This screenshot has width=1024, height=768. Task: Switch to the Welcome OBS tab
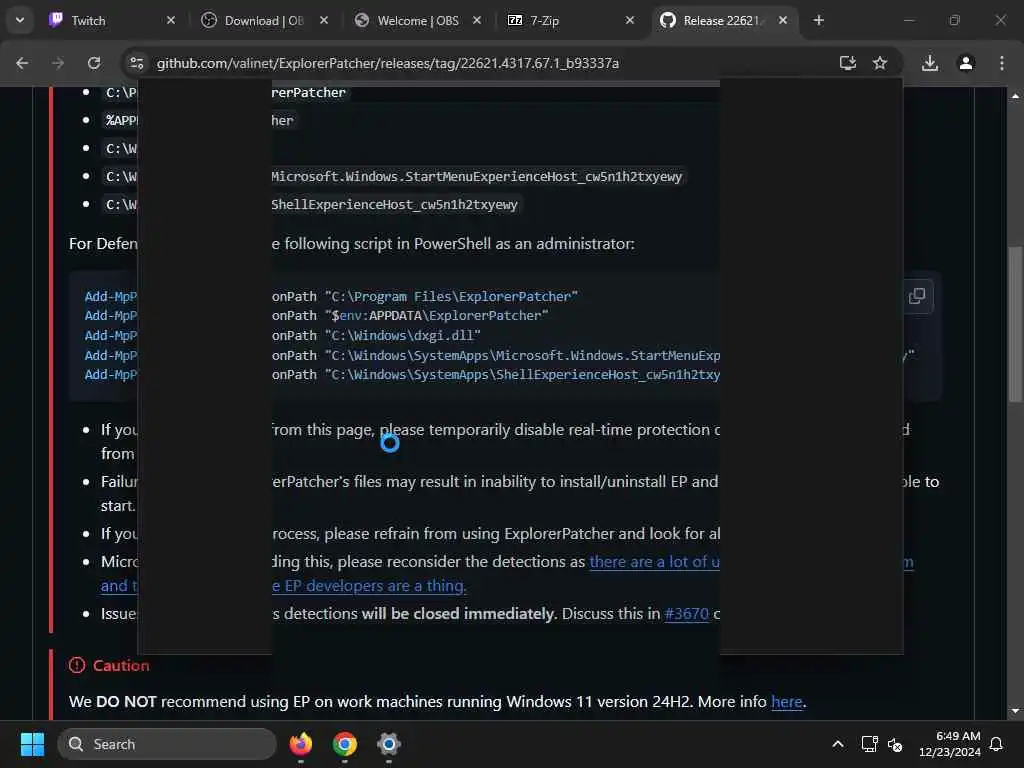[418, 20]
